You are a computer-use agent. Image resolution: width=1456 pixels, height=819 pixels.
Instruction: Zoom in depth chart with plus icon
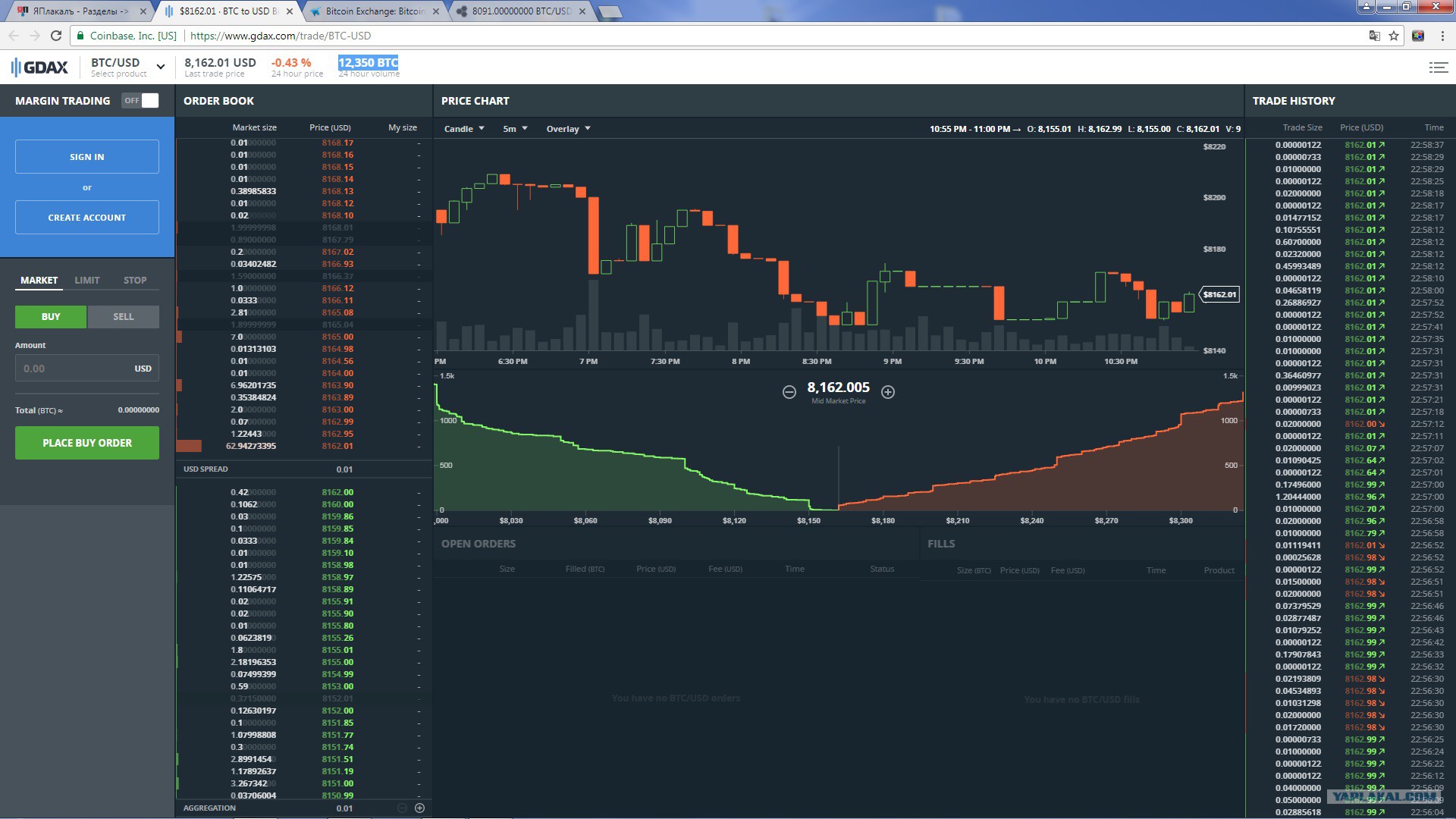[x=888, y=392]
